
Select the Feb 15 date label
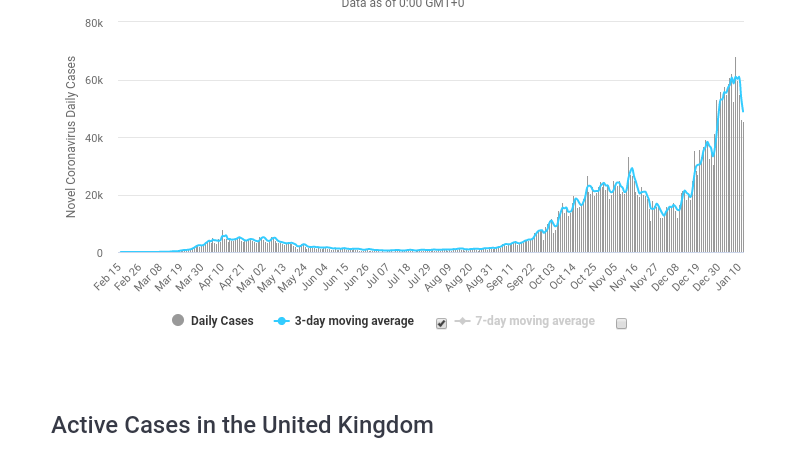[x=108, y=275]
